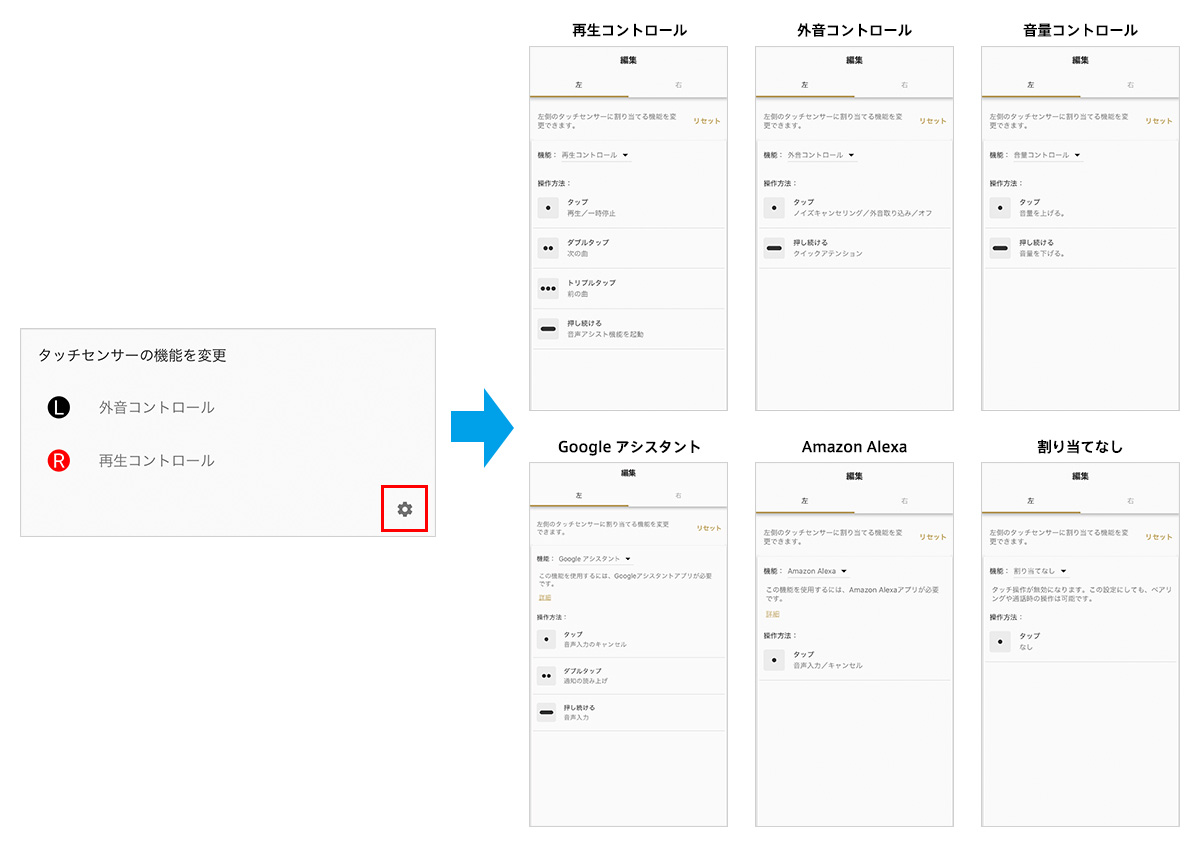The image size is (1200, 850).
Task: Click double tap icon for 通知の読み上げ
Action: tap(547, 676)
